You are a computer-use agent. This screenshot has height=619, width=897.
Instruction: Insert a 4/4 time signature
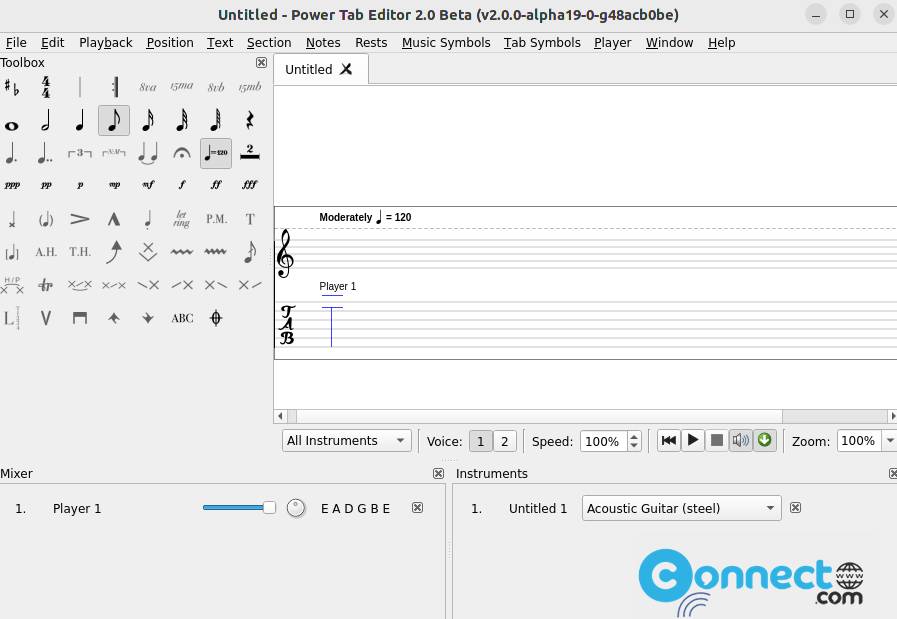point(46,87)
